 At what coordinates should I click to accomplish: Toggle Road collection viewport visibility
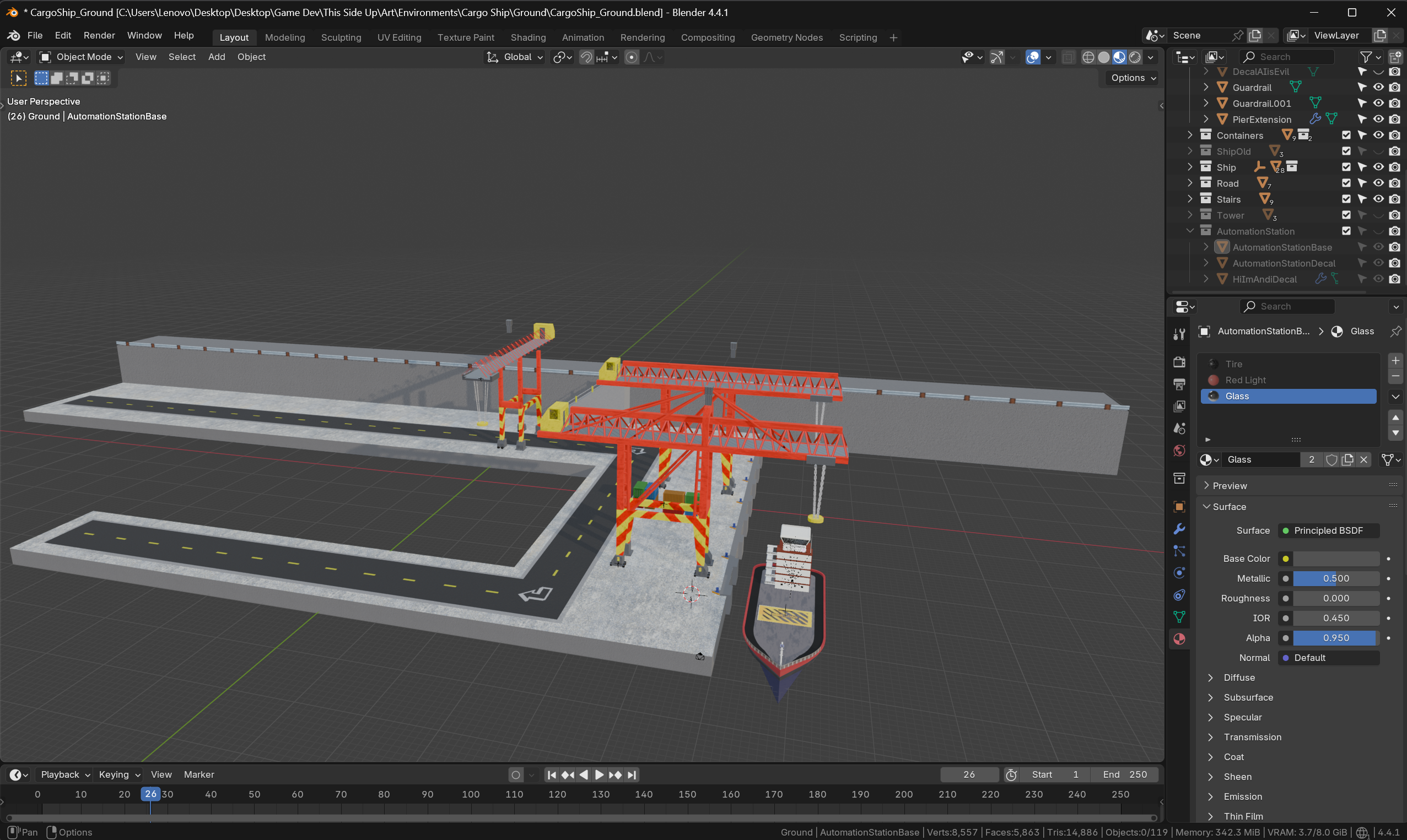point(1378,183)
